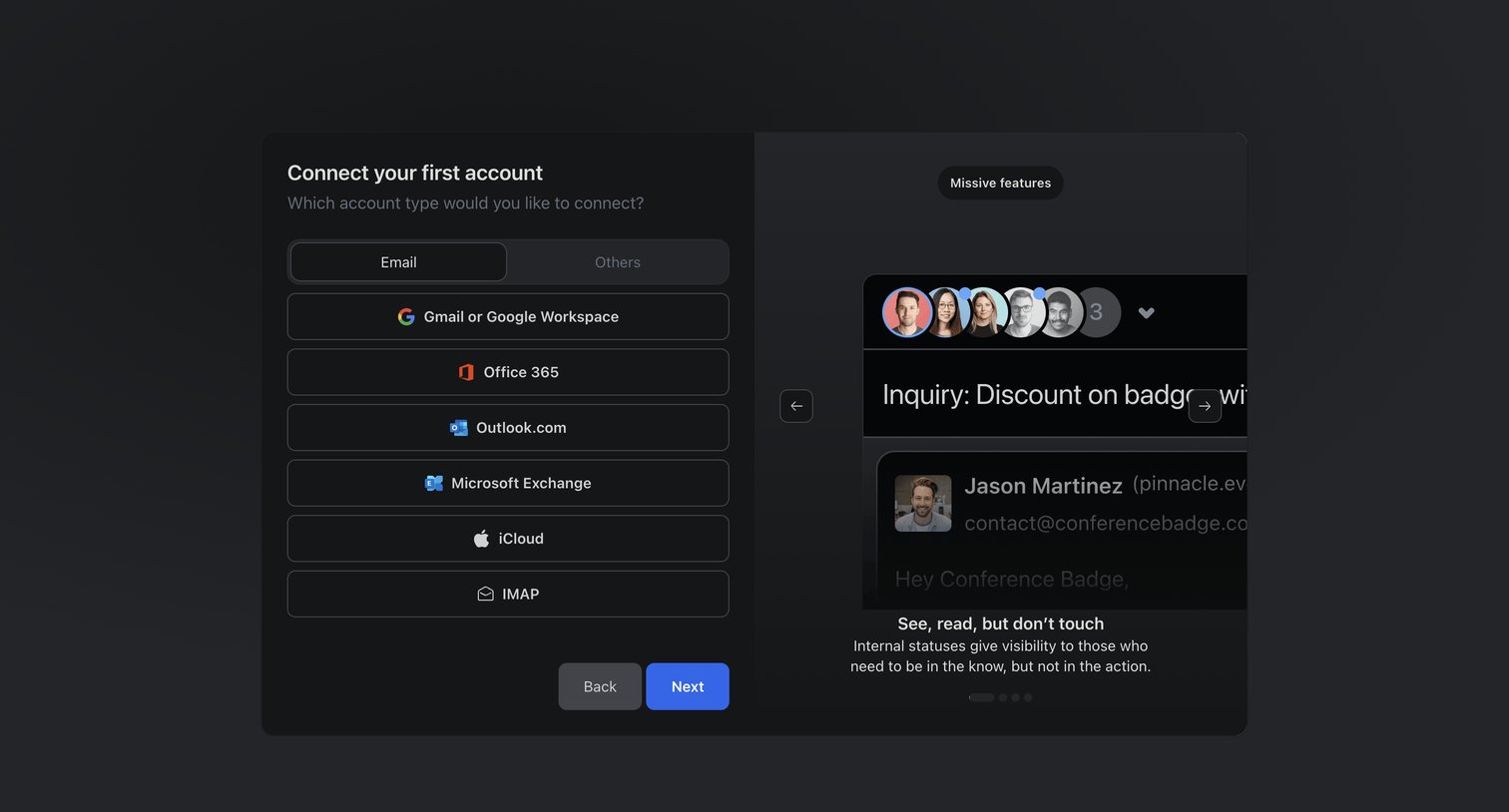Click Jason Martinez's profile photo
The width and height of the screenshot is (1509, 812).
point(923,503)
